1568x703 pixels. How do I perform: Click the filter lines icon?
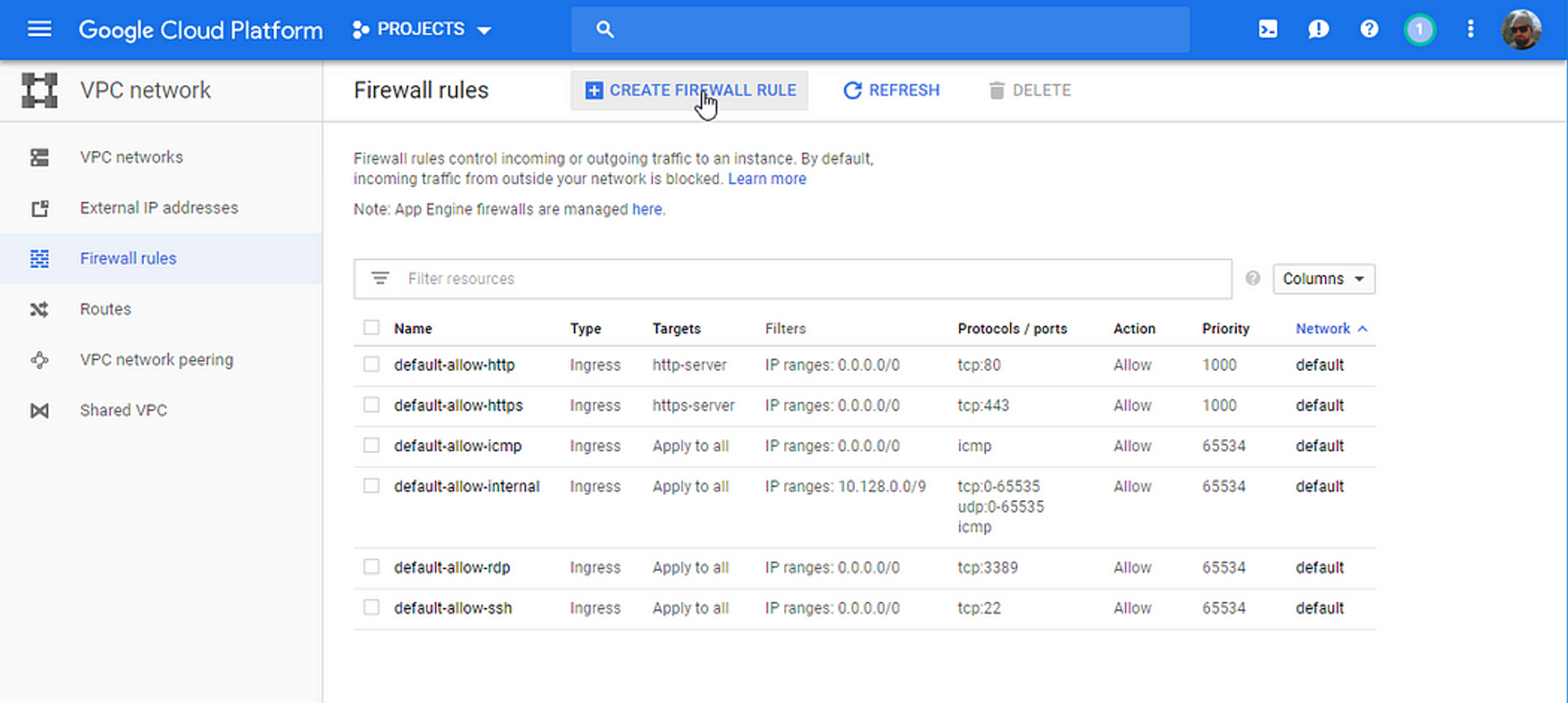(x=380, y=278)
